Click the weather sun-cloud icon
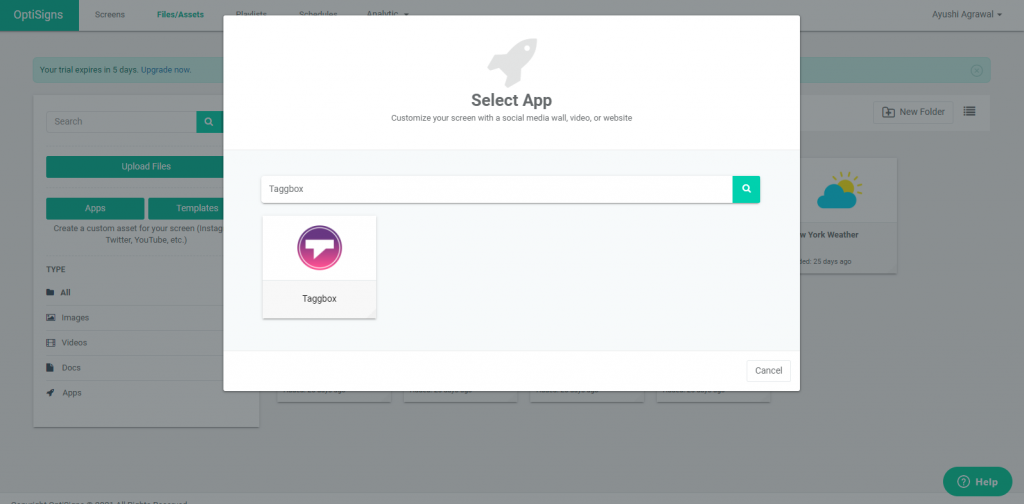1024x504 pixels. click(839, 191)
